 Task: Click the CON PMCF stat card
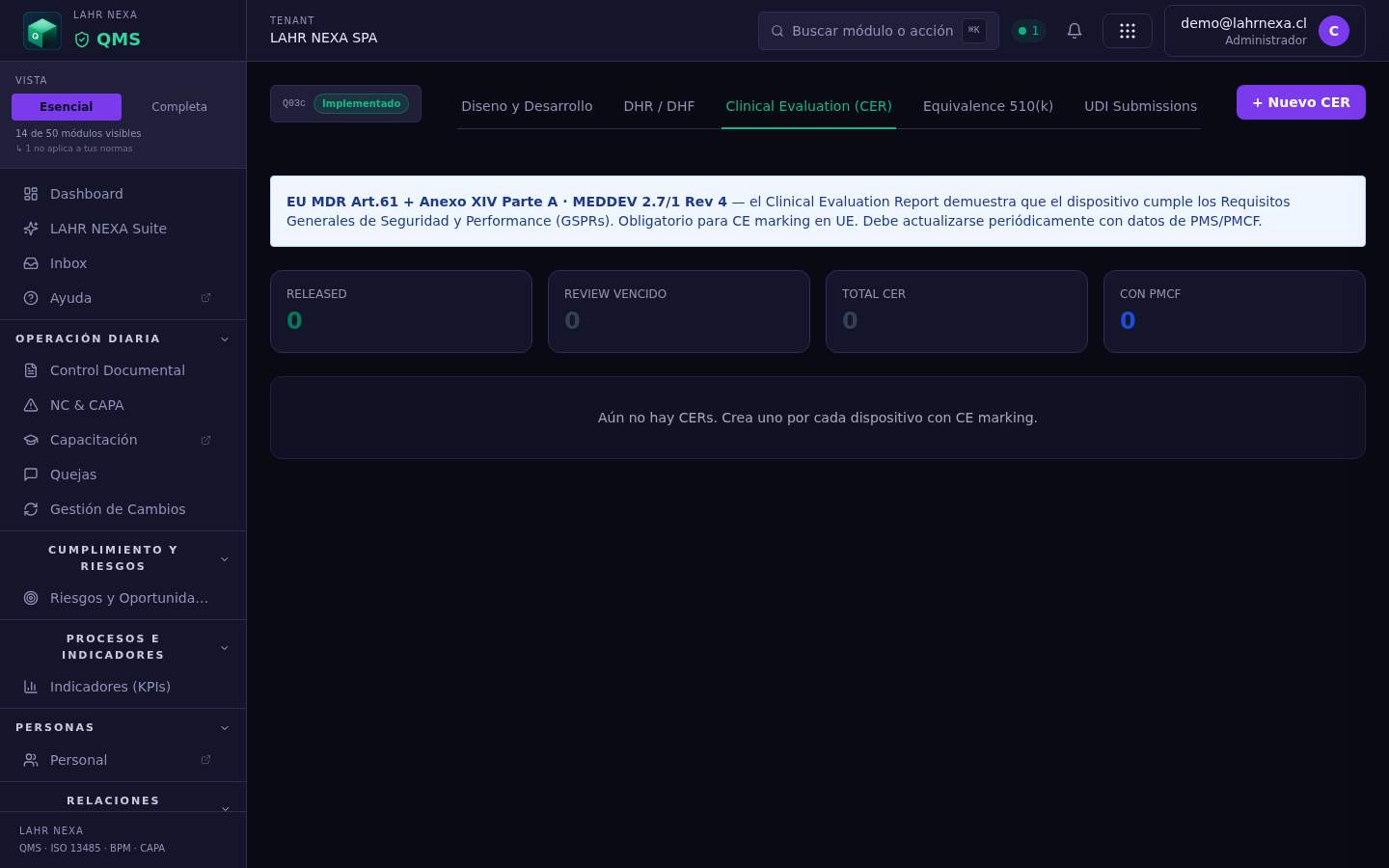pyautogui.click(x=1235, y=312)
